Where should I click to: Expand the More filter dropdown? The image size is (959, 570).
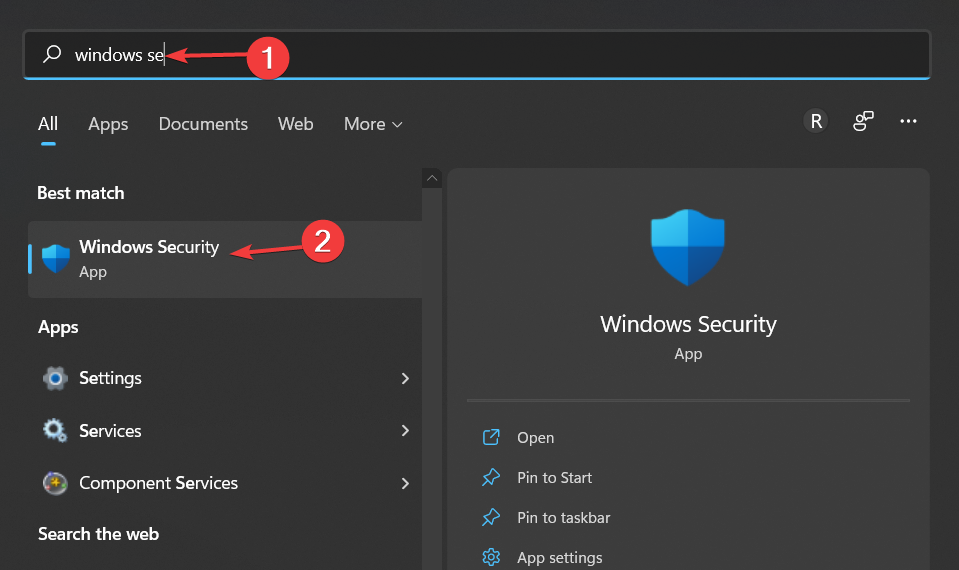[373, 124]
